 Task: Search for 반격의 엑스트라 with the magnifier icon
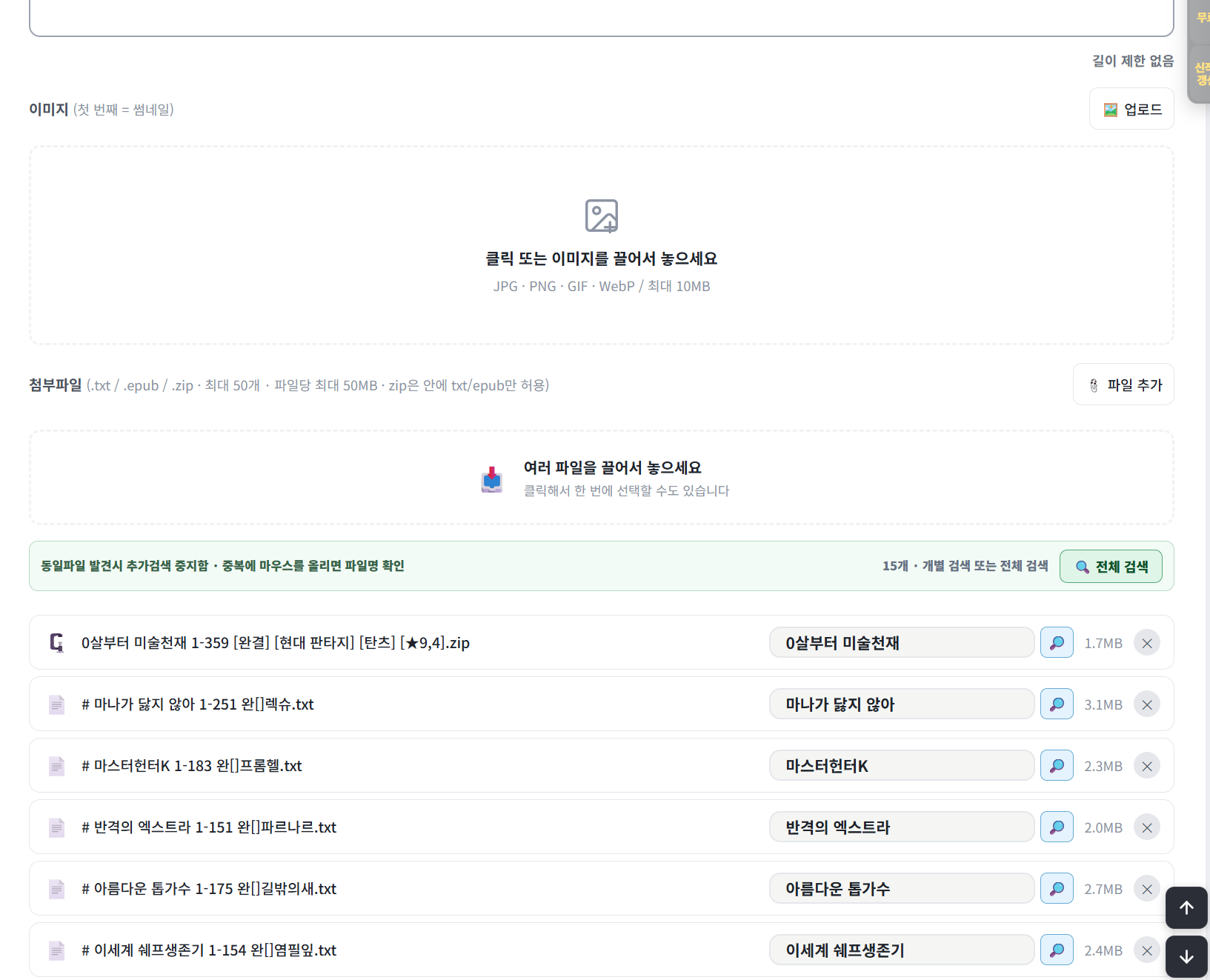1057,827
